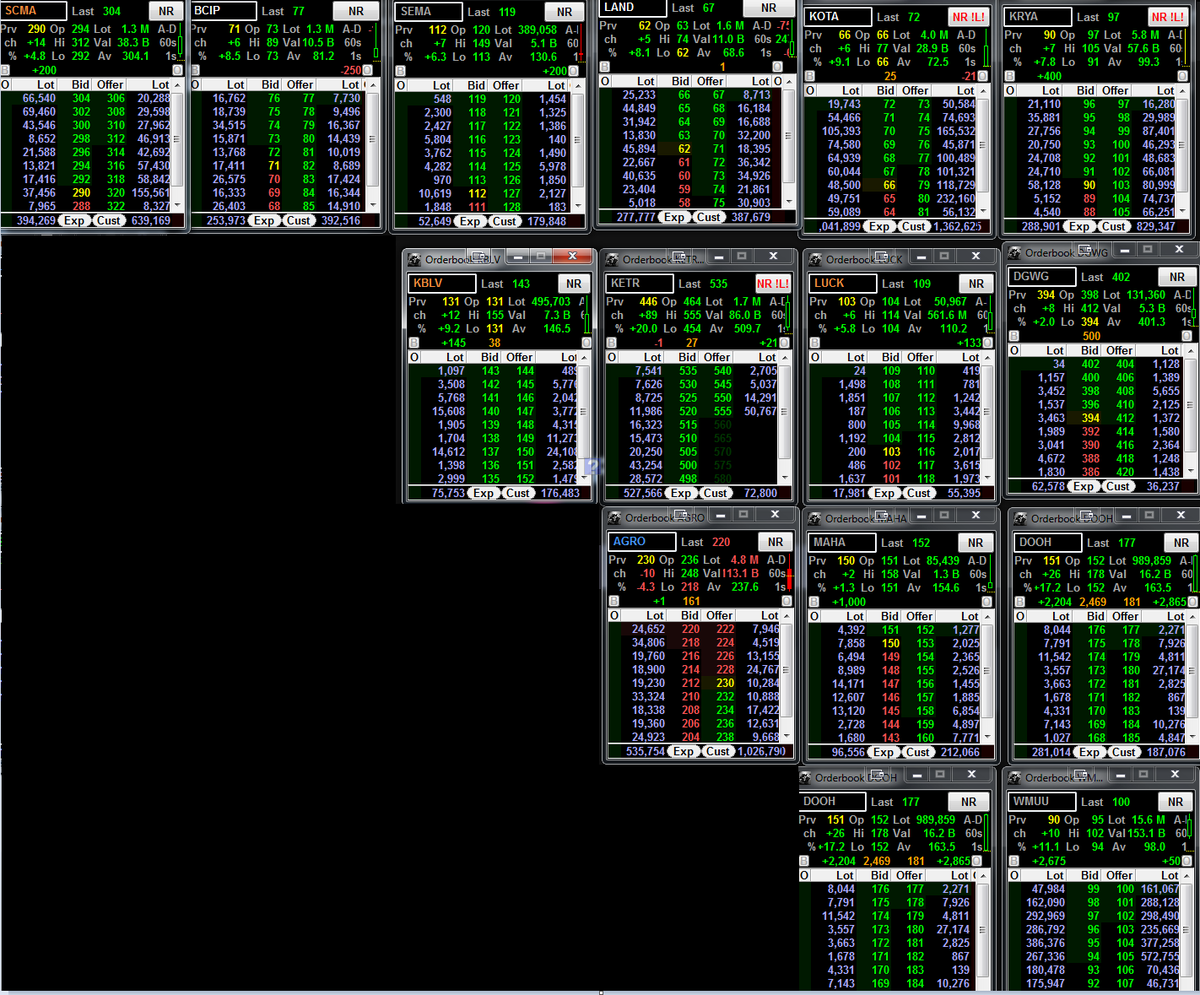Click the app icon in Orderbook KBLV title bar

[x=415, y=258]
